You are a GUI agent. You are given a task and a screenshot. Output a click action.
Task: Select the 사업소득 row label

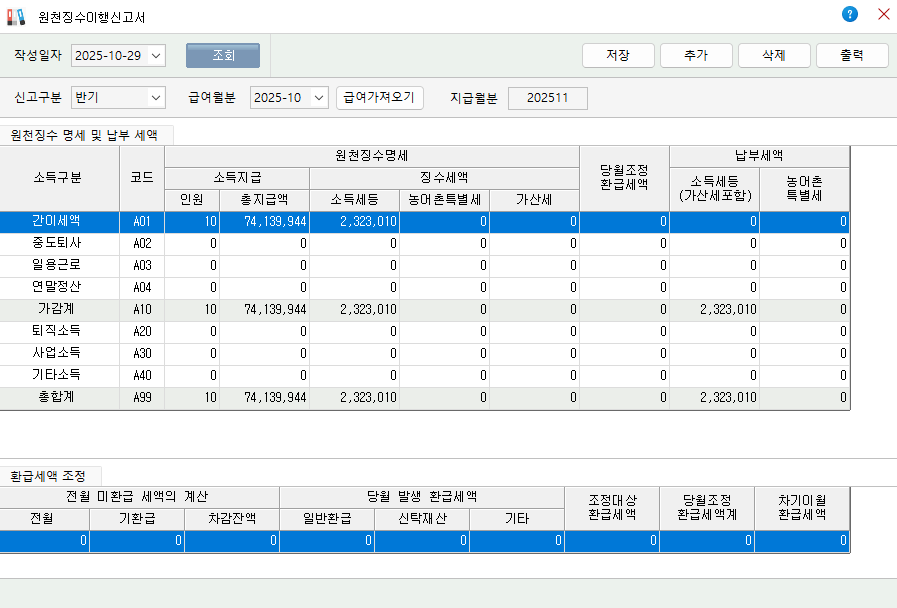[x=59, y=353]
